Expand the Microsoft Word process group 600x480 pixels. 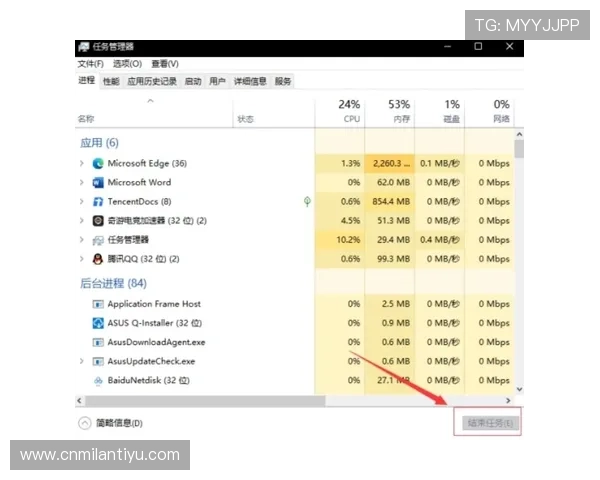[x=82, y=183]
